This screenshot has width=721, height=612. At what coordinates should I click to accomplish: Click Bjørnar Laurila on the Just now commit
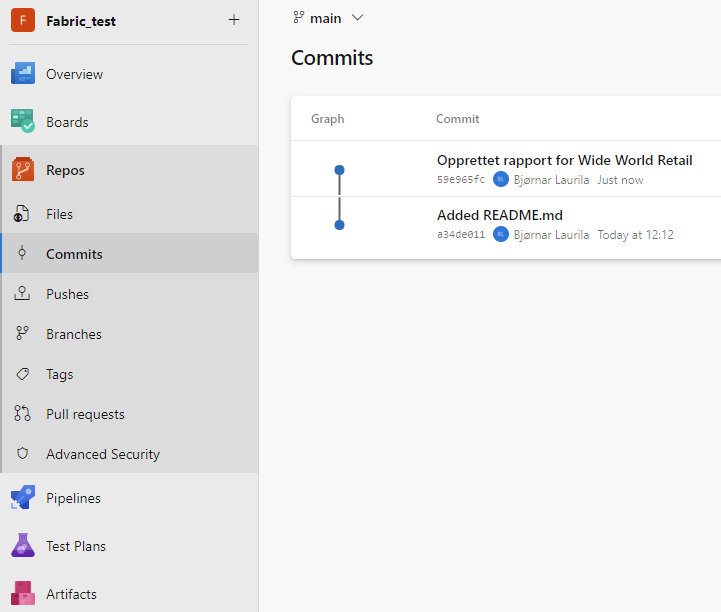pos(551,180)
